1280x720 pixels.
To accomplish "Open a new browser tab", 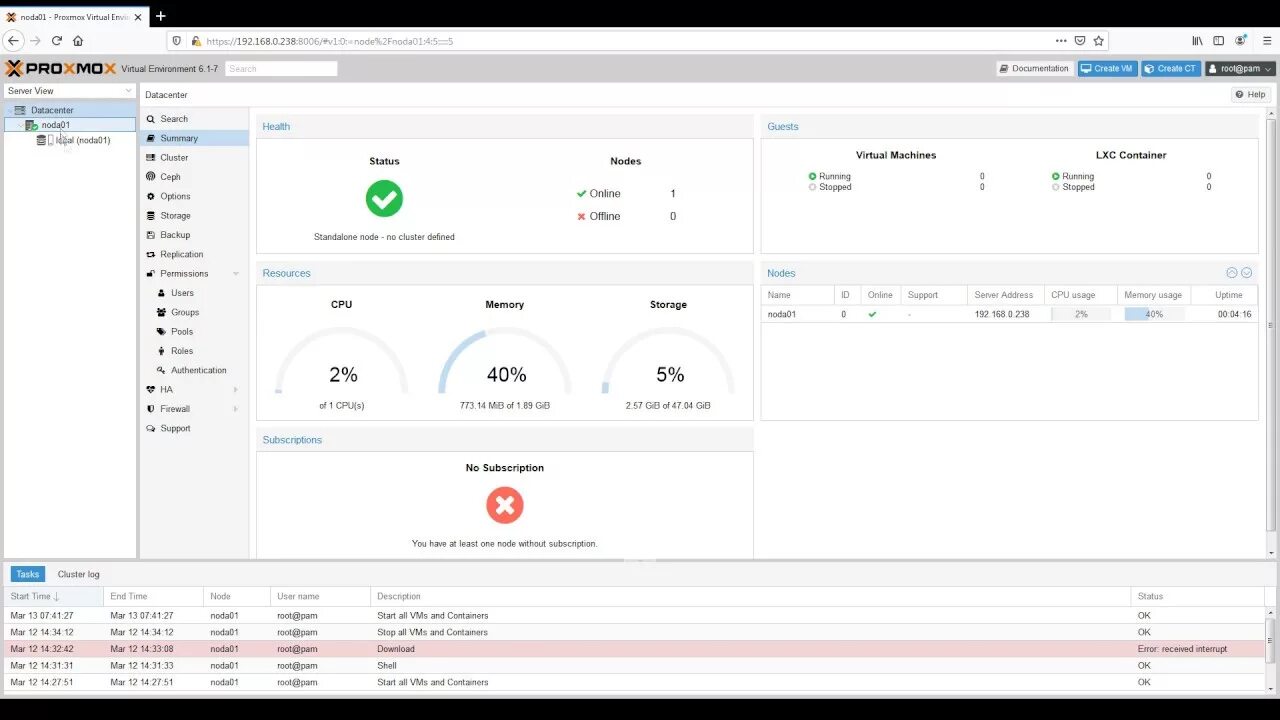I will pos(160,16).
